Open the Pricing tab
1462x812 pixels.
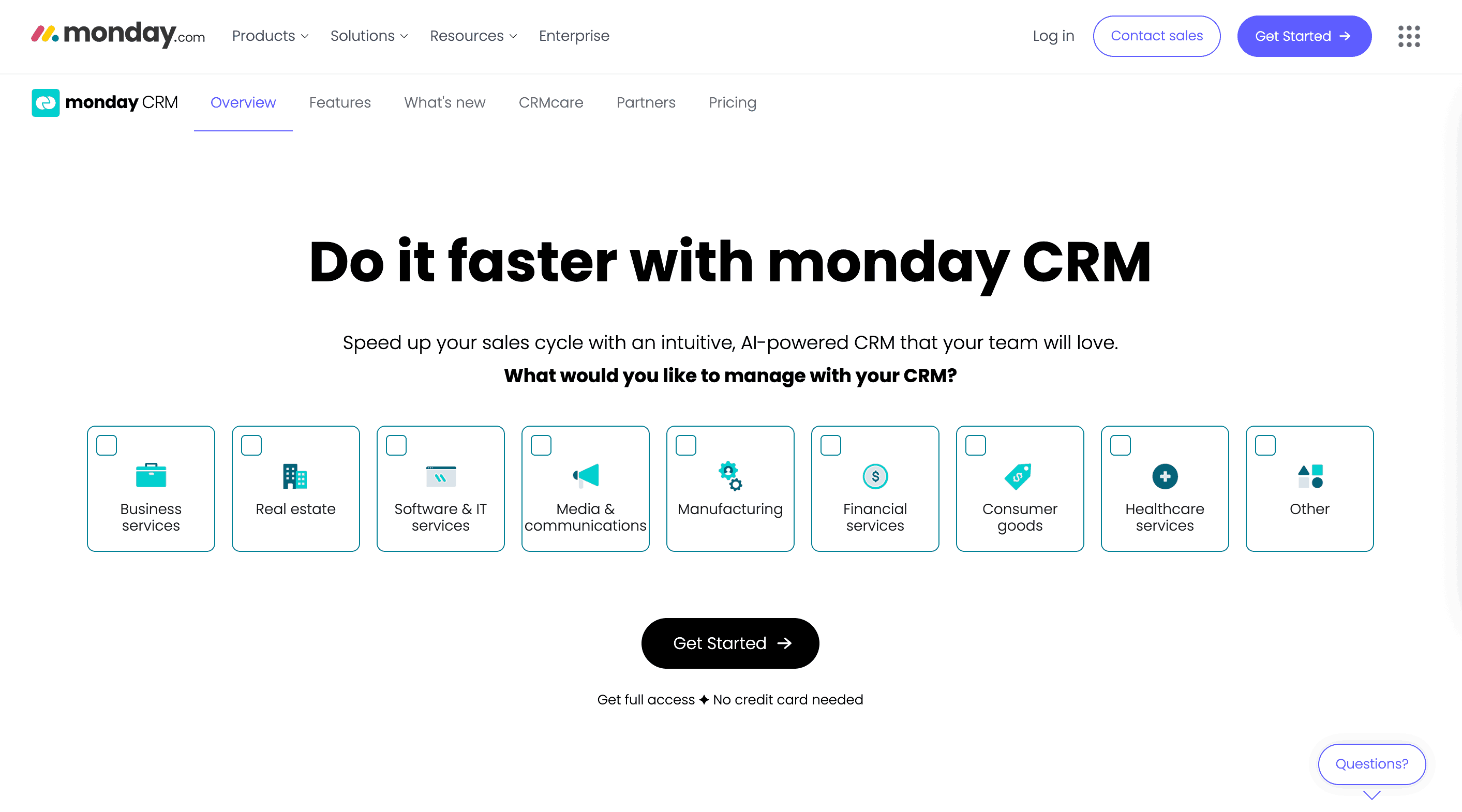point(732,103)
